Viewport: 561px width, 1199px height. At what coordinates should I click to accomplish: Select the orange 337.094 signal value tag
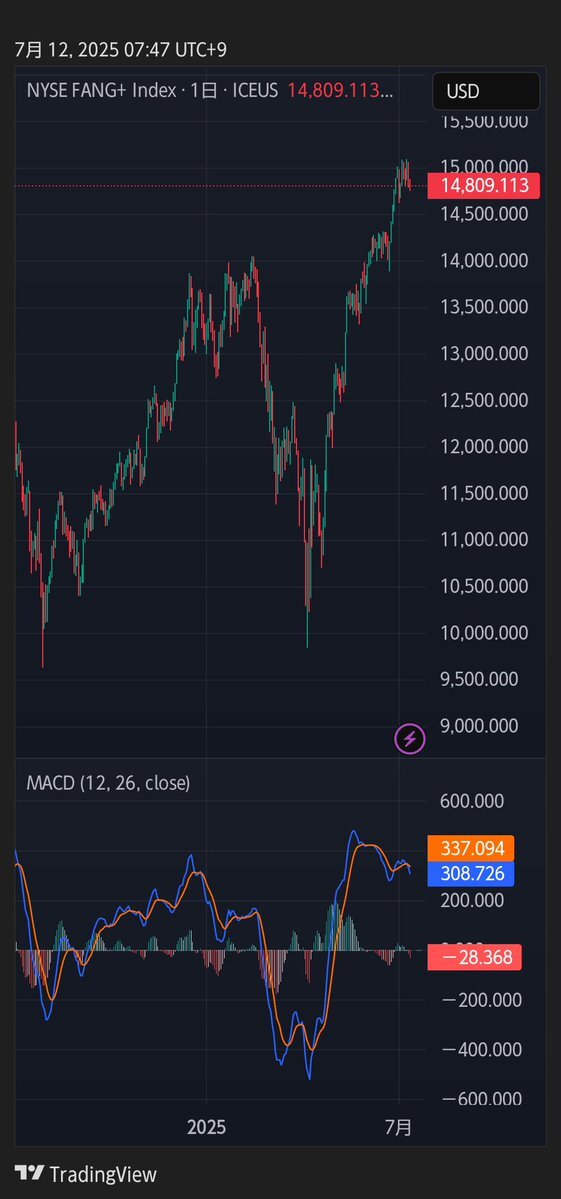click(470, 848)
